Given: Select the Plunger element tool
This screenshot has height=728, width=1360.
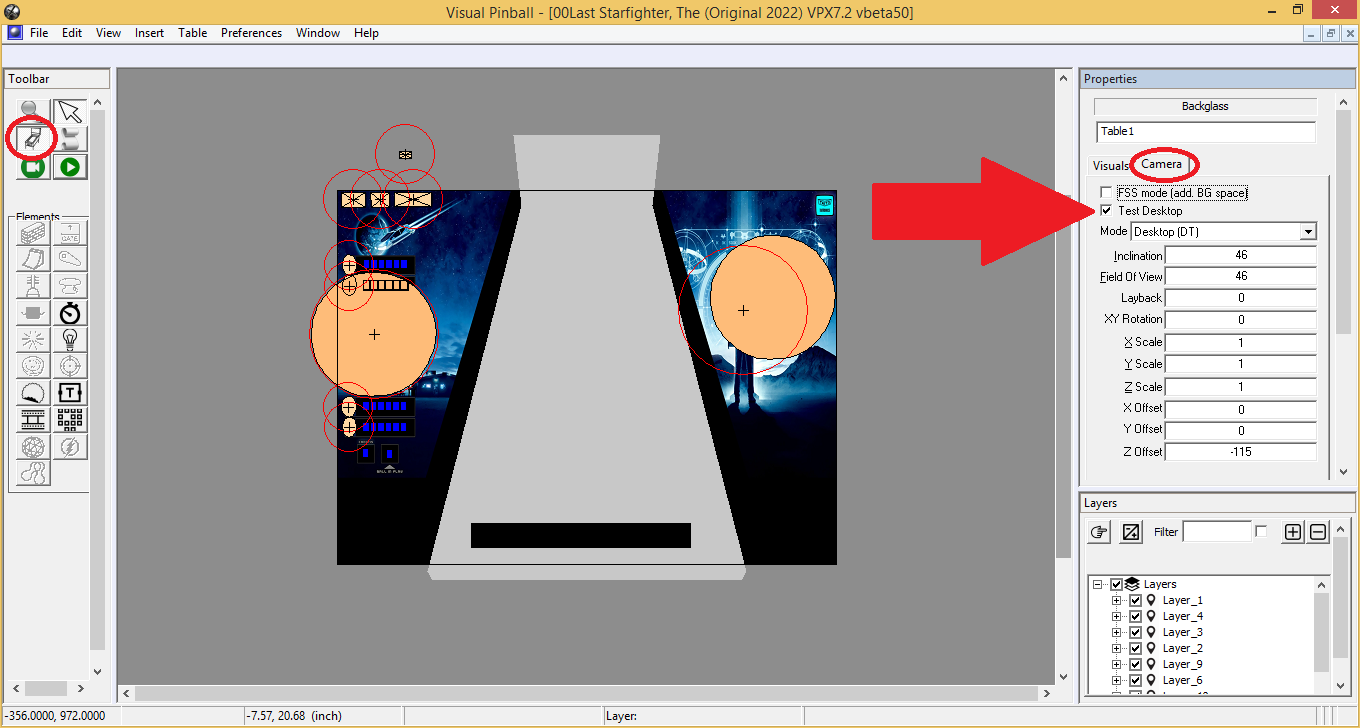Looking at the screenshot, I should click(33, 287).
